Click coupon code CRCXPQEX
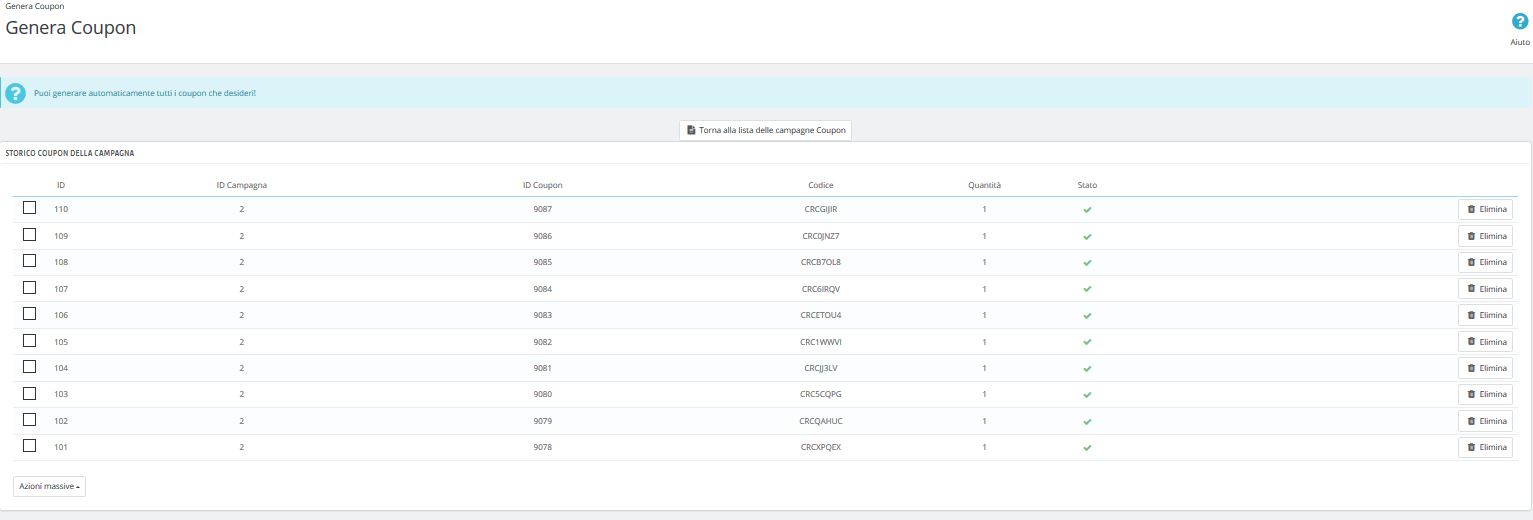 click(821, 447)
